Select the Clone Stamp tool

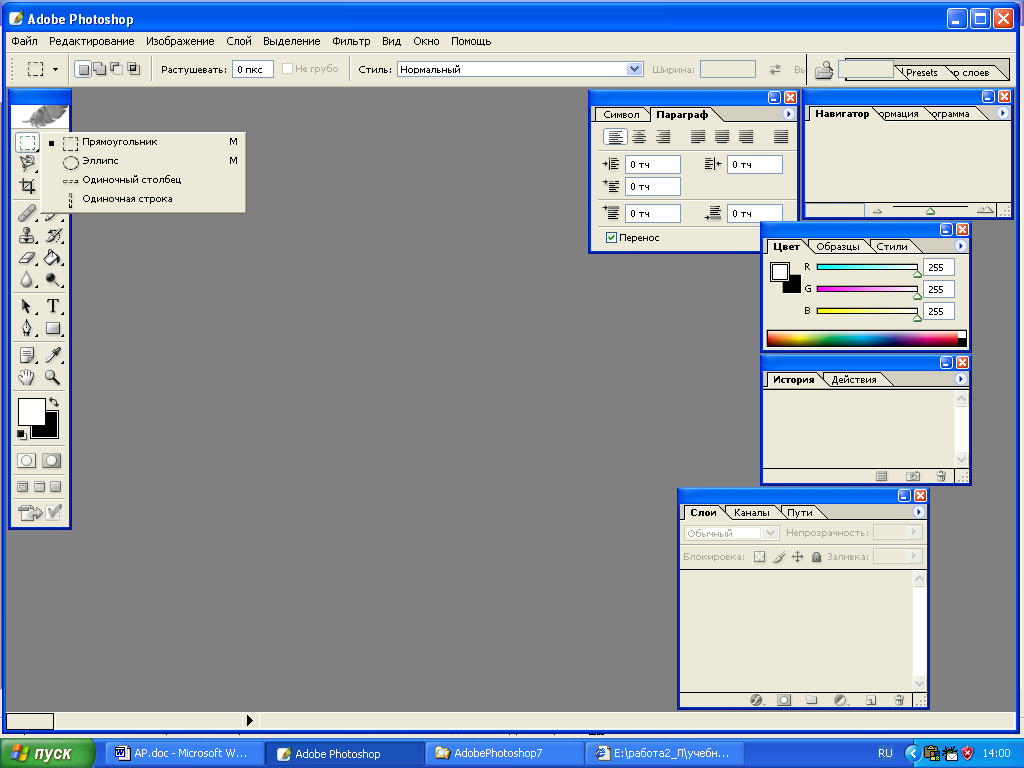click(27, 235)
